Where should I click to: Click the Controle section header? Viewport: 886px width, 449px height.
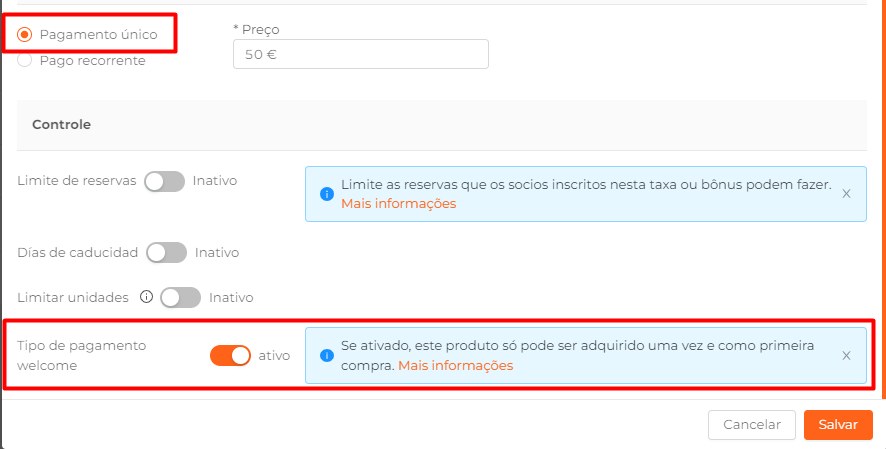61,125
